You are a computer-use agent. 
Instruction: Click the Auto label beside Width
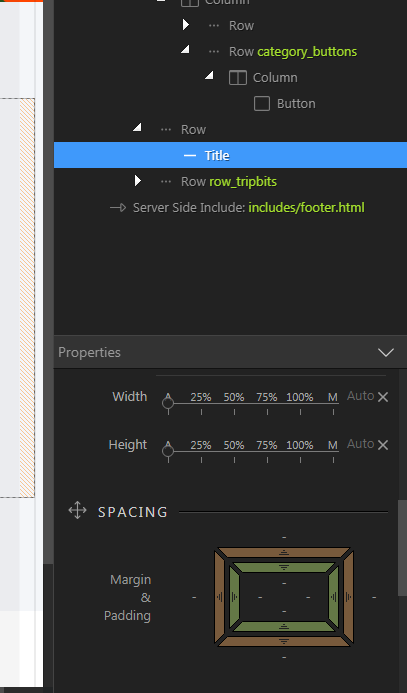[x=361, y=396]
